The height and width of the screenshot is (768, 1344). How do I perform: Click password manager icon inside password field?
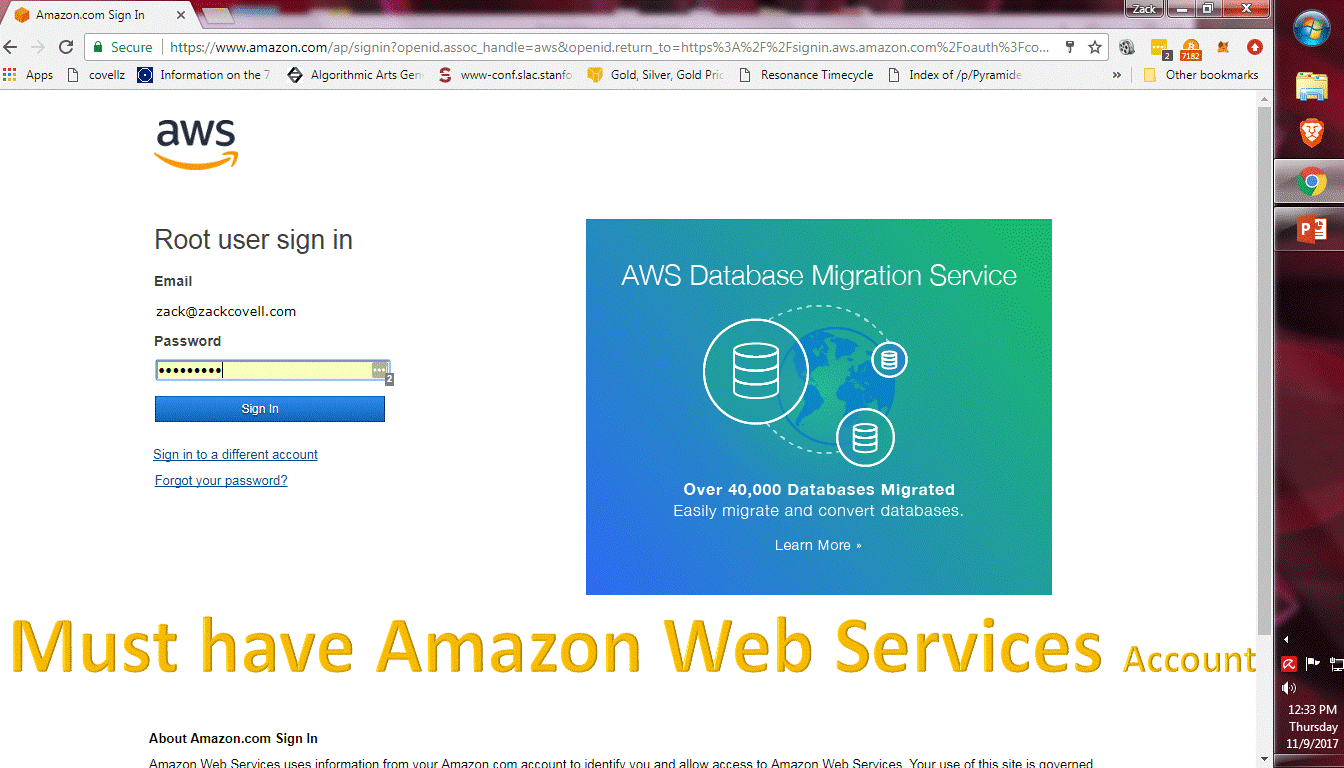[379, 370]
